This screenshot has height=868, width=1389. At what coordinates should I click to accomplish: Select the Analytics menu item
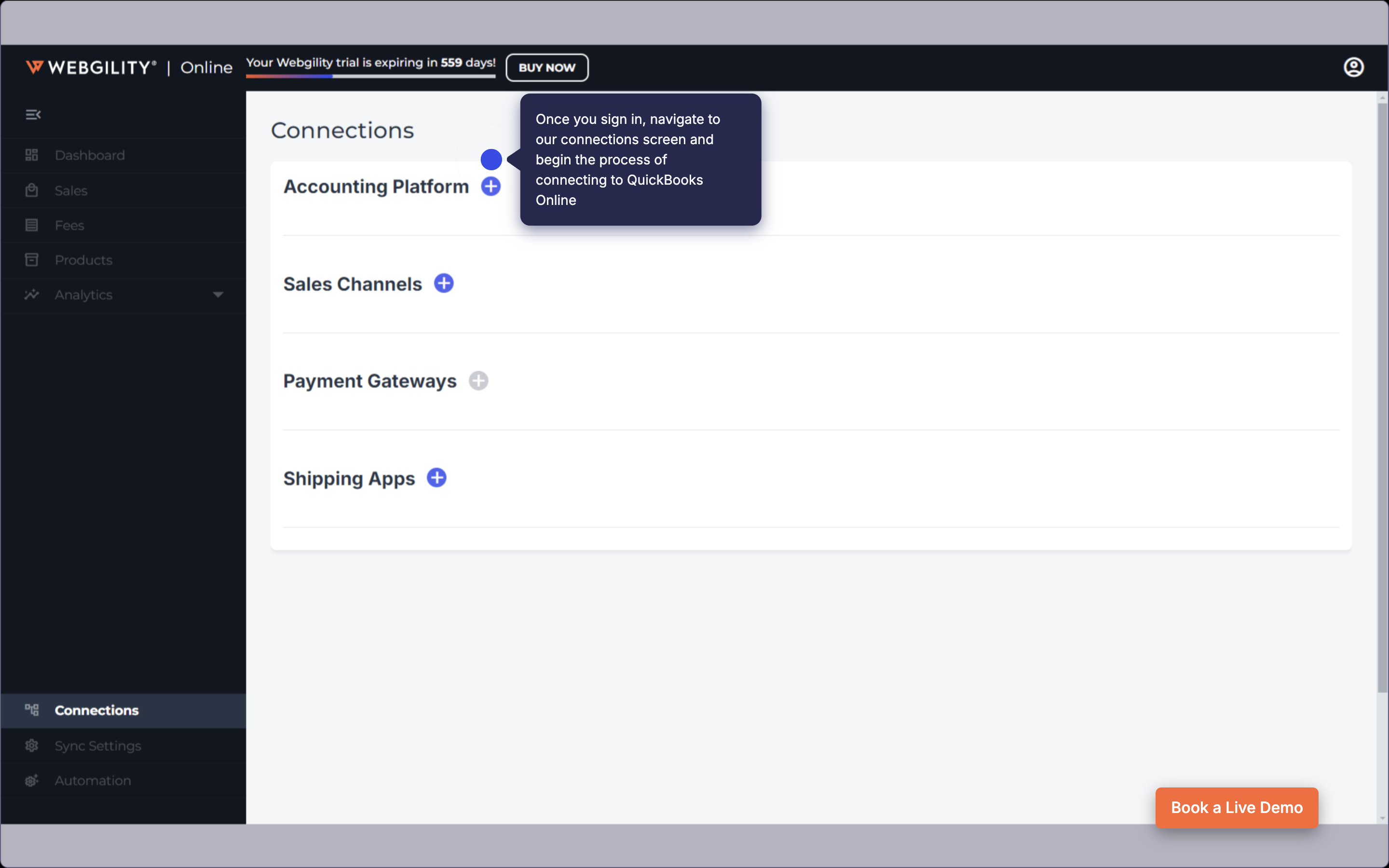pos(123,295)
